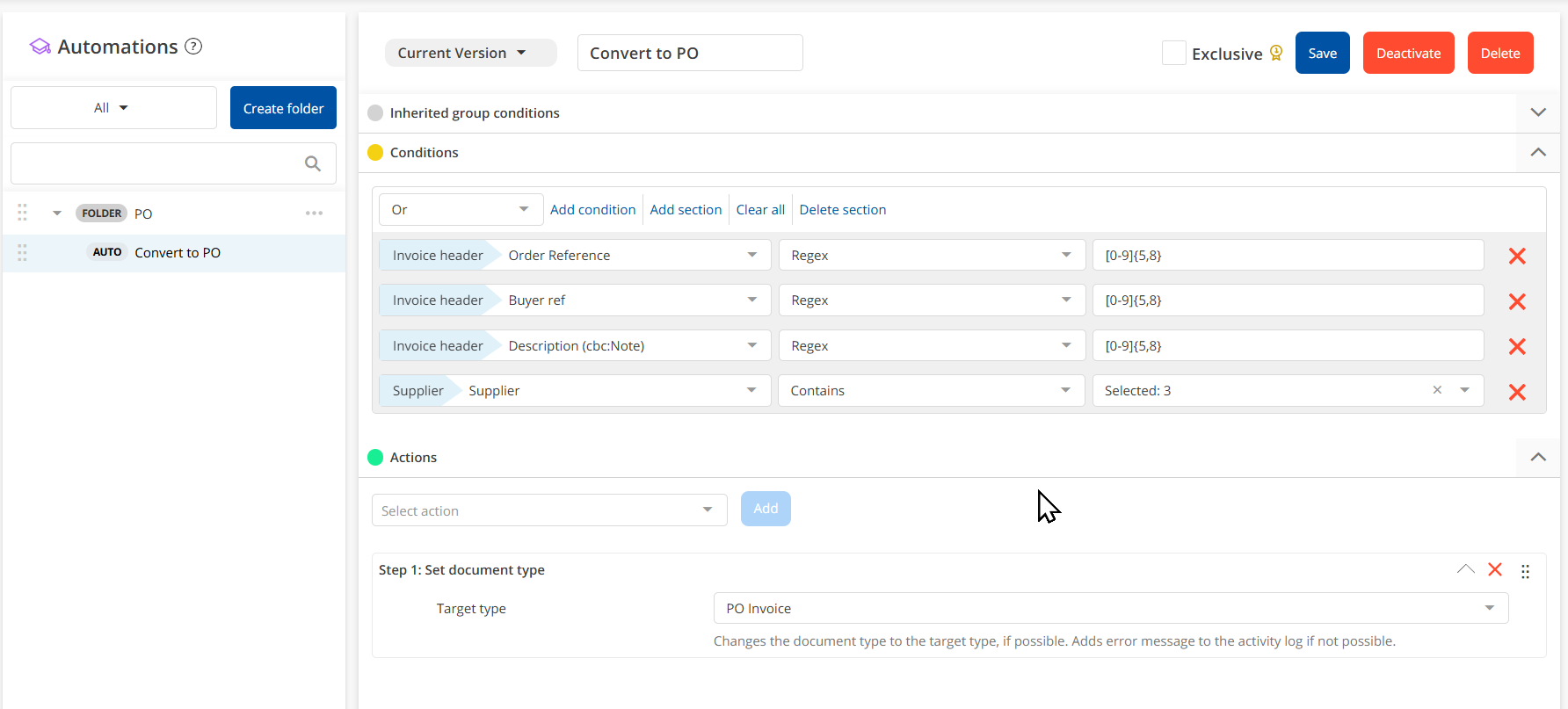Delete the Order Reference condition row
Viewport: 1568px width, 709px height.
click(x=1516, y=256)
